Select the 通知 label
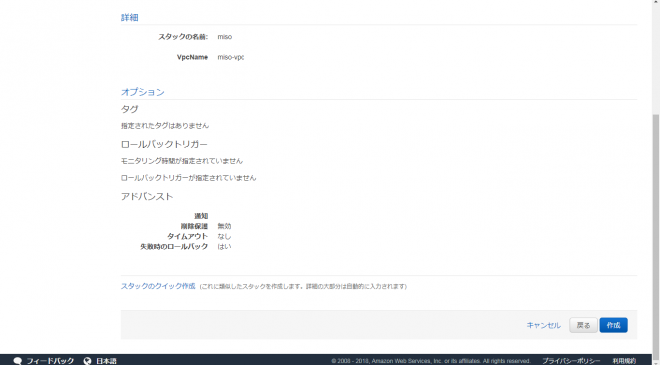660x365 pixels. point(201,216)
